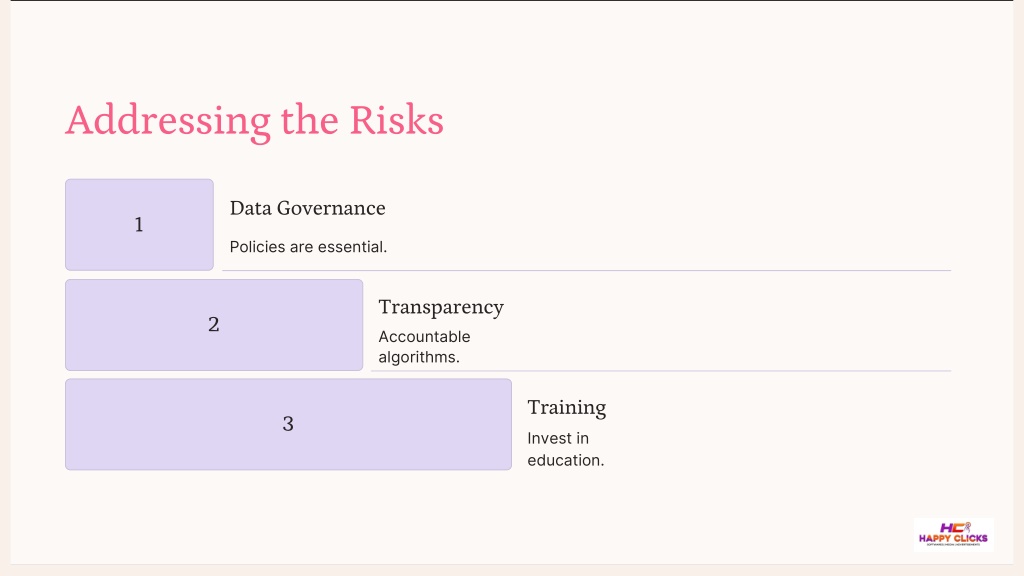
Task: Click the word Accountable under Transparency
Action: 424,337
